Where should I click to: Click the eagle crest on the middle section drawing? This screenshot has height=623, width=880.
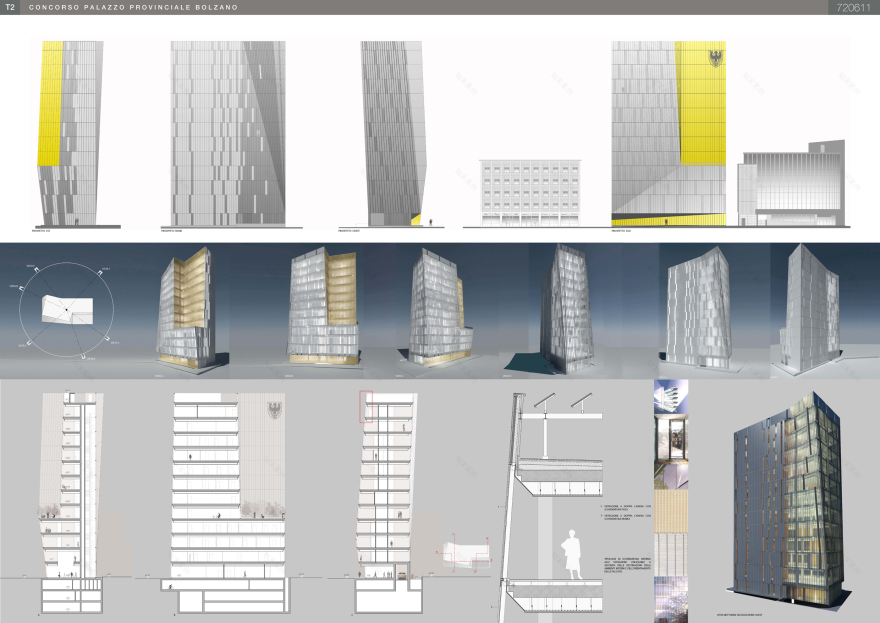click(x=275, y=410)
